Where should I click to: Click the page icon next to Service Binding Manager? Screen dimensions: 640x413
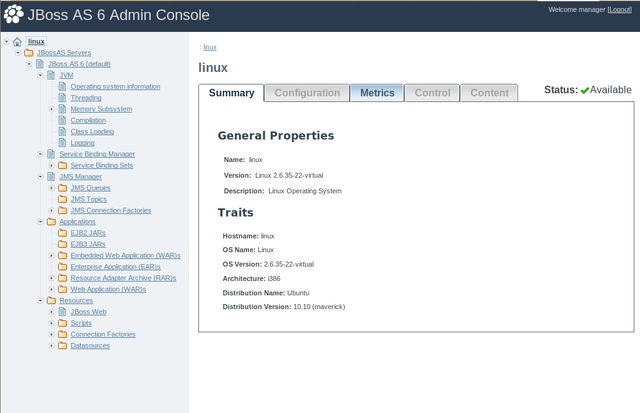tap(51, 154)
